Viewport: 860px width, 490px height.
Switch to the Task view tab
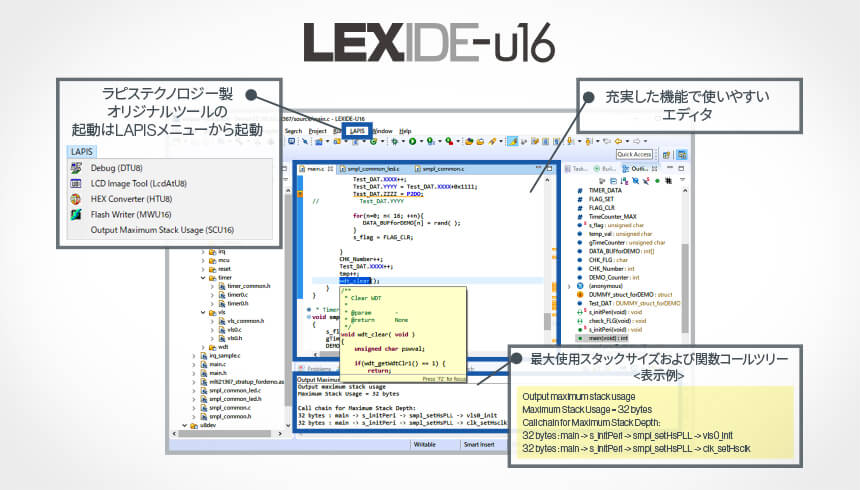point(577,169)
